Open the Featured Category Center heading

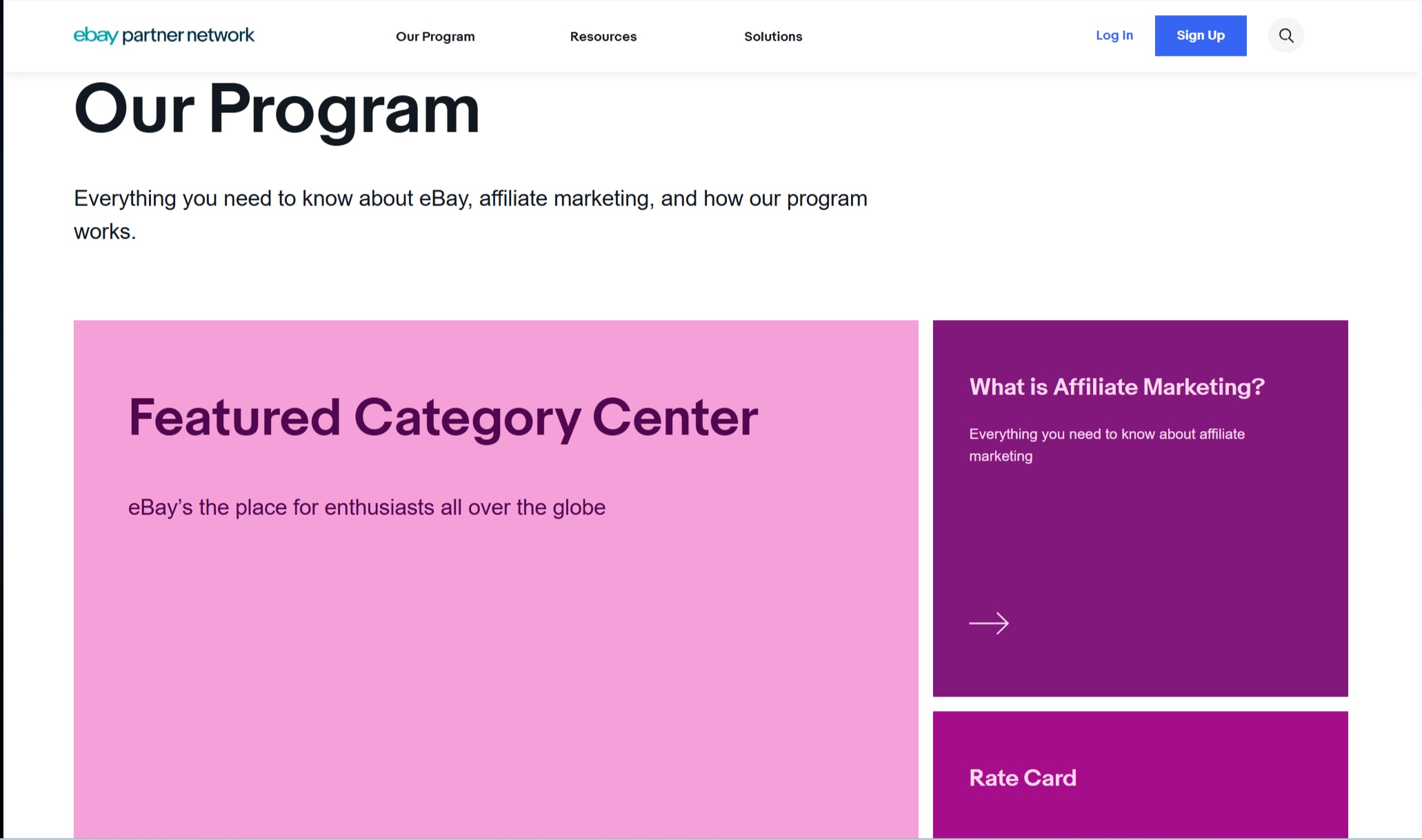(443, 418)
